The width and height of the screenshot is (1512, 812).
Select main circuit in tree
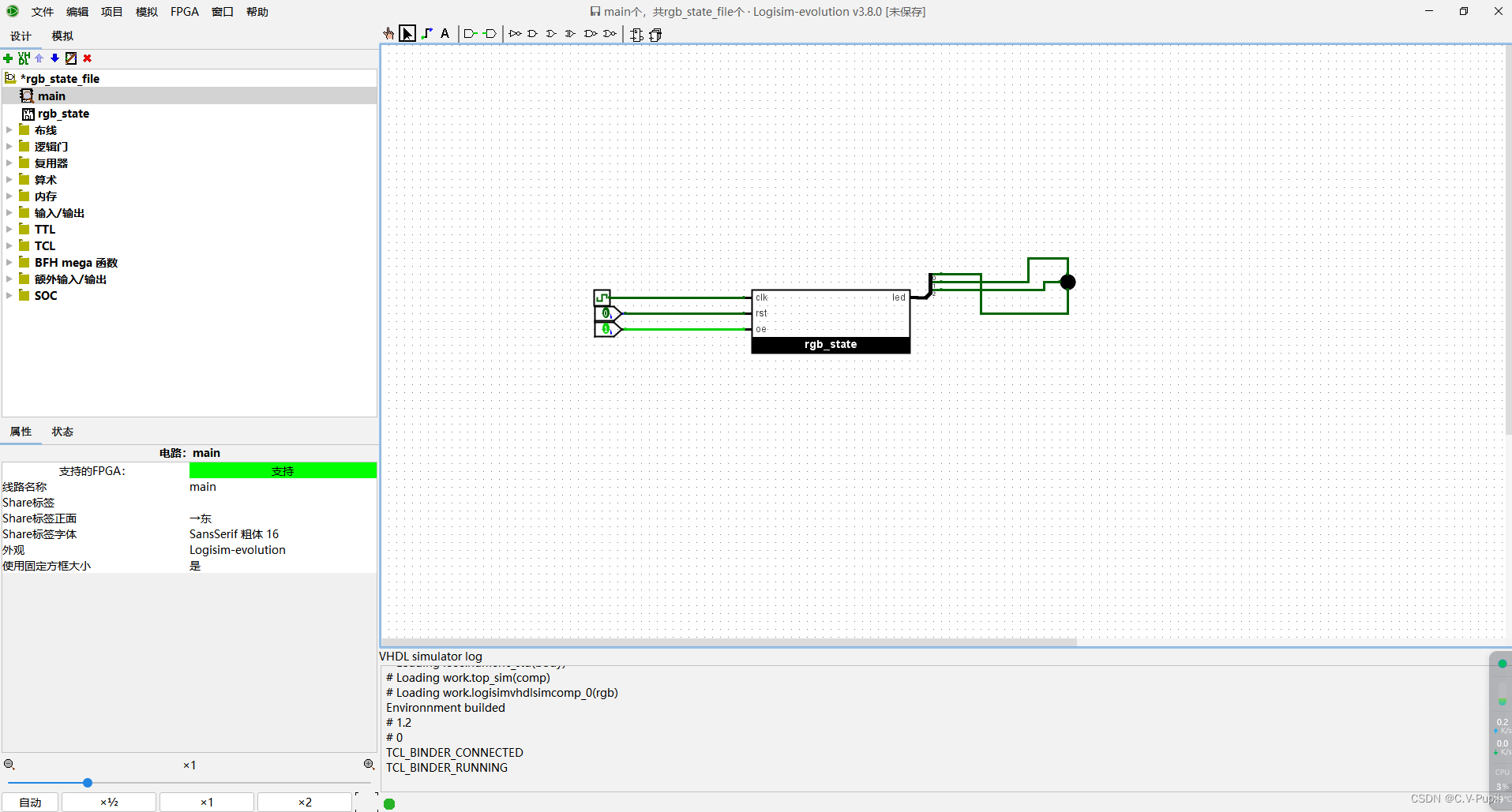tap(51, 96)
